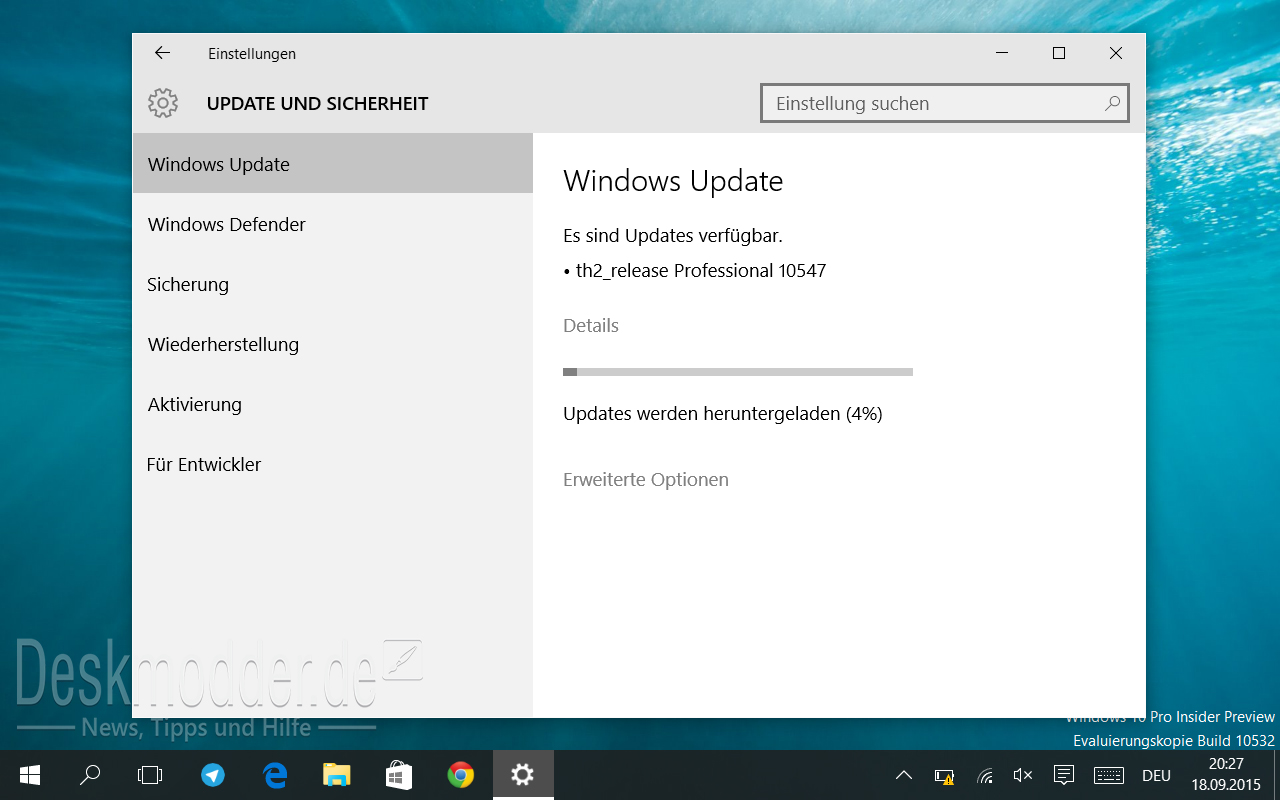Click the DEU input language indicator
1280x800 pixels.
(x=1156, y=775)
